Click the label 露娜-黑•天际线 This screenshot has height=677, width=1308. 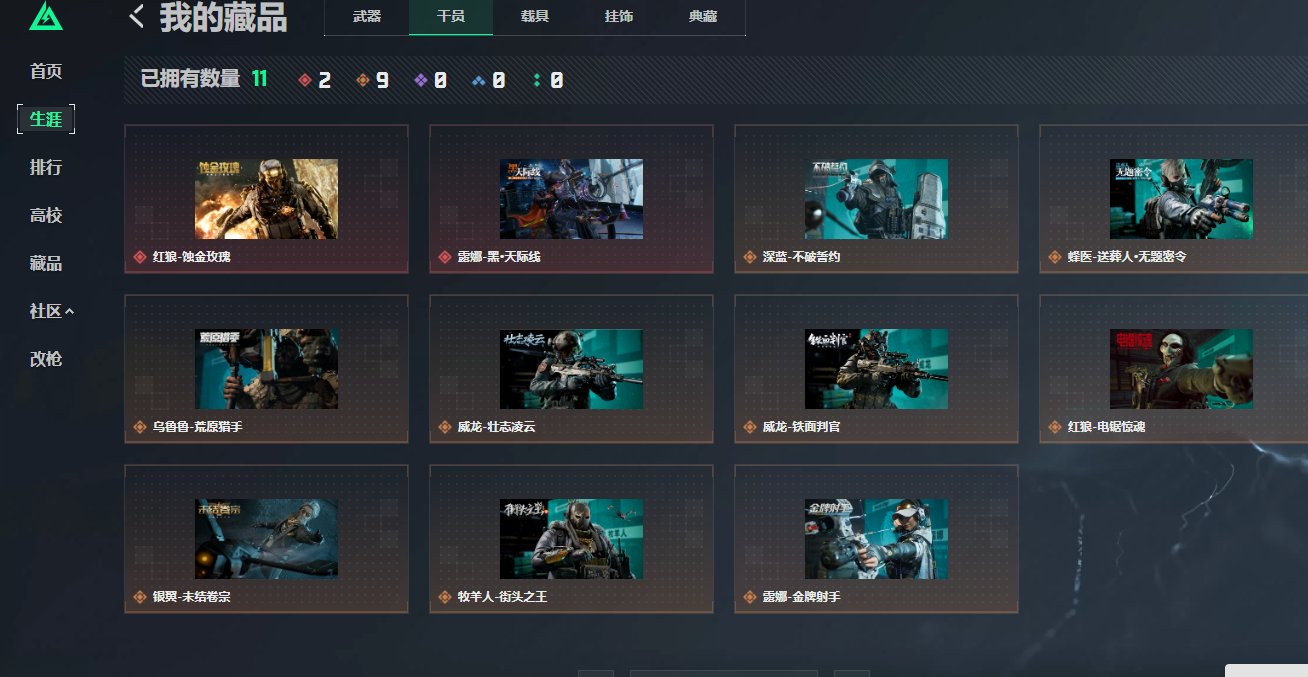tap(499, 257)
